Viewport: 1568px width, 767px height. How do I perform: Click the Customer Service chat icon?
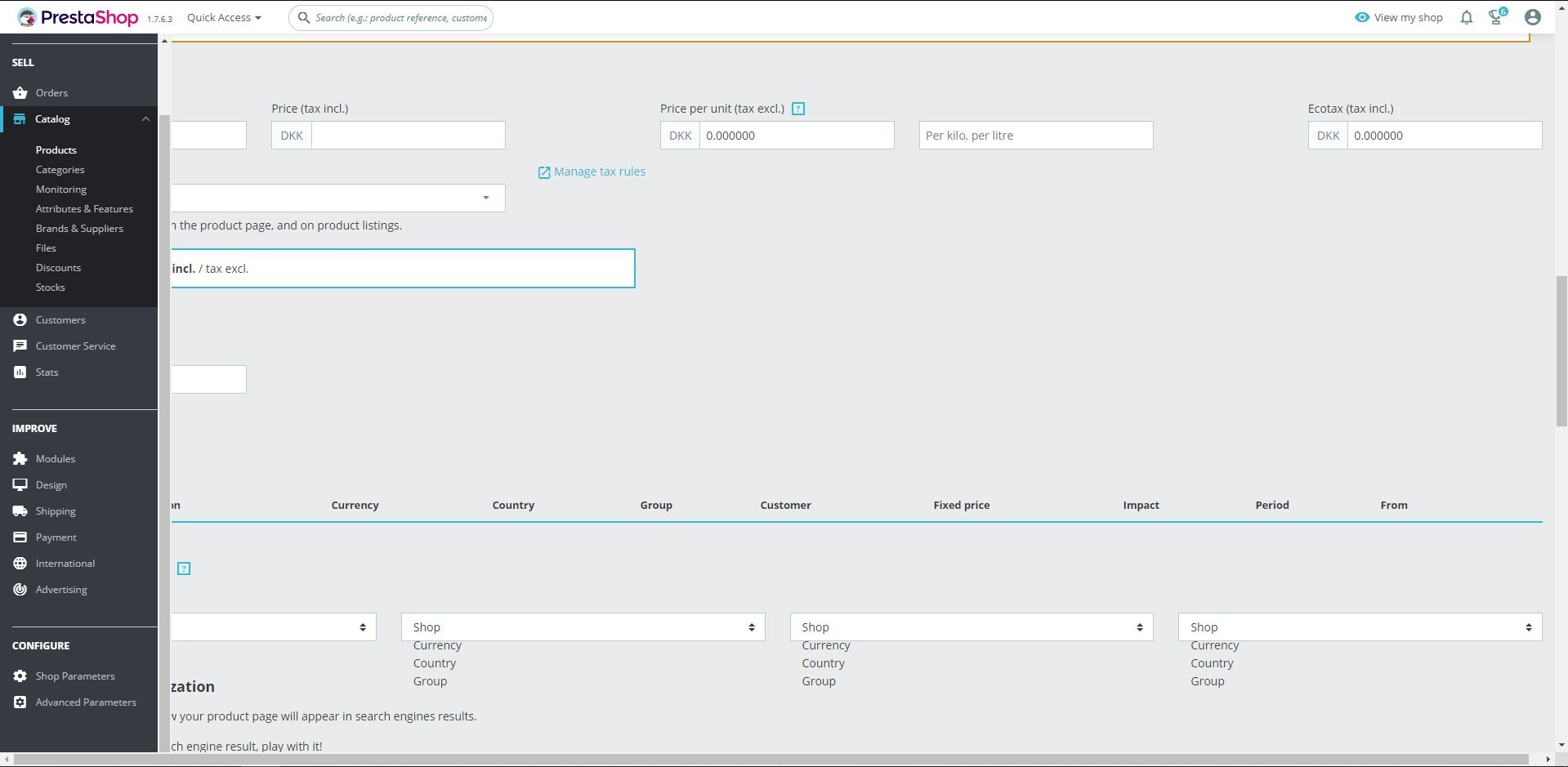(20, 346)
